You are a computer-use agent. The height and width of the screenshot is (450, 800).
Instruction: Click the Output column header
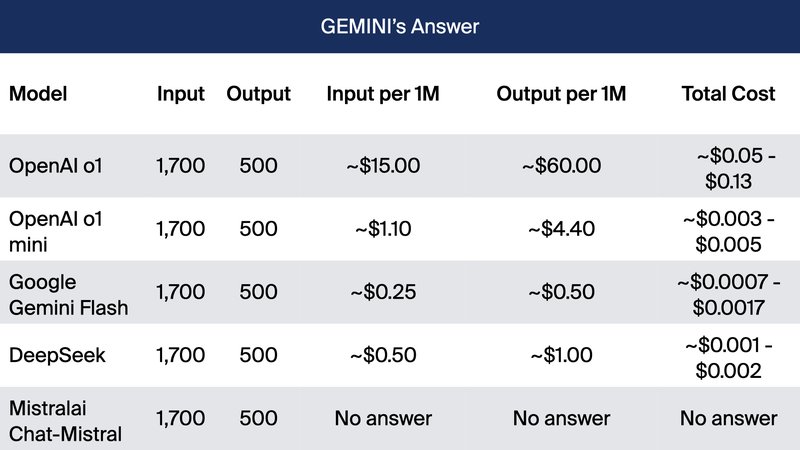pyautogui.click(x=258, y=94)
